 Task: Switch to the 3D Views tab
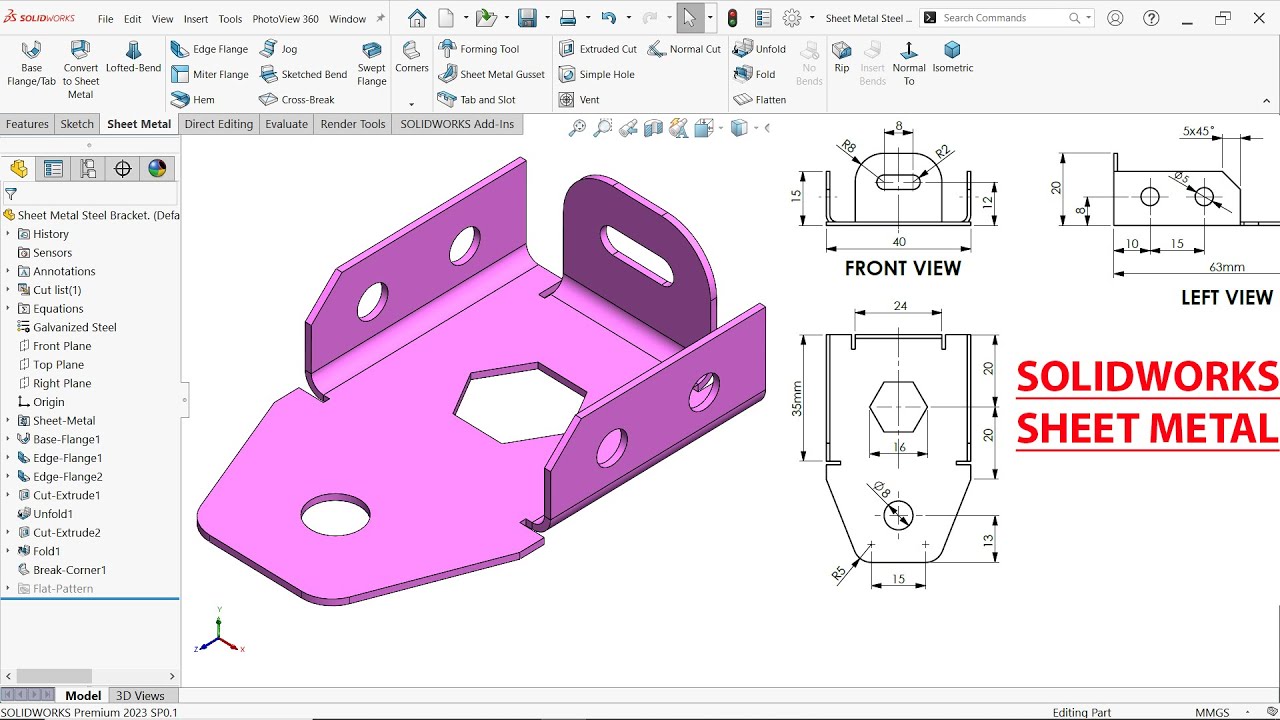point(140,696)
